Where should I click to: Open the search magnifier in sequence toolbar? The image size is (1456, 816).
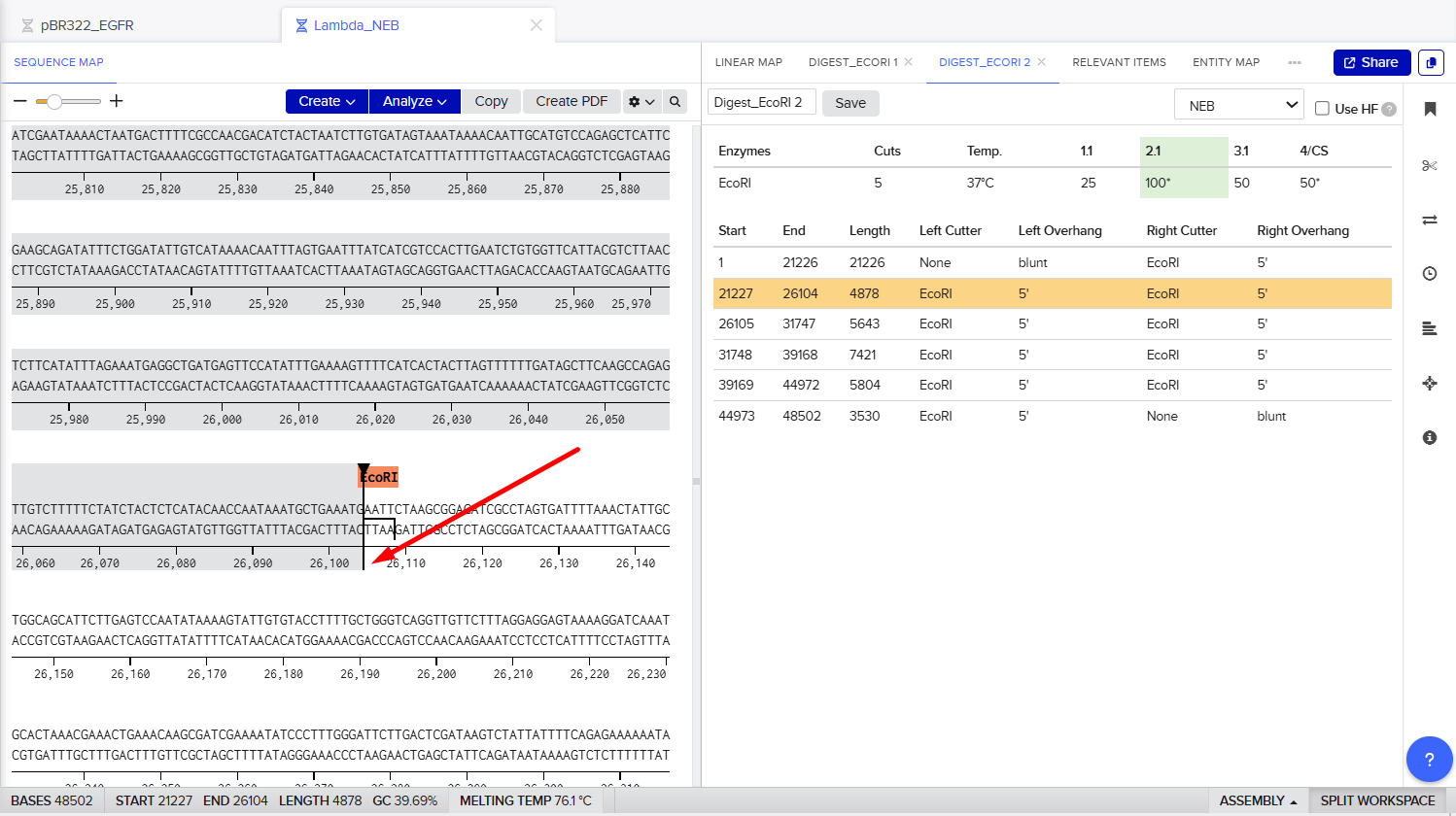(x=676, y=101)
